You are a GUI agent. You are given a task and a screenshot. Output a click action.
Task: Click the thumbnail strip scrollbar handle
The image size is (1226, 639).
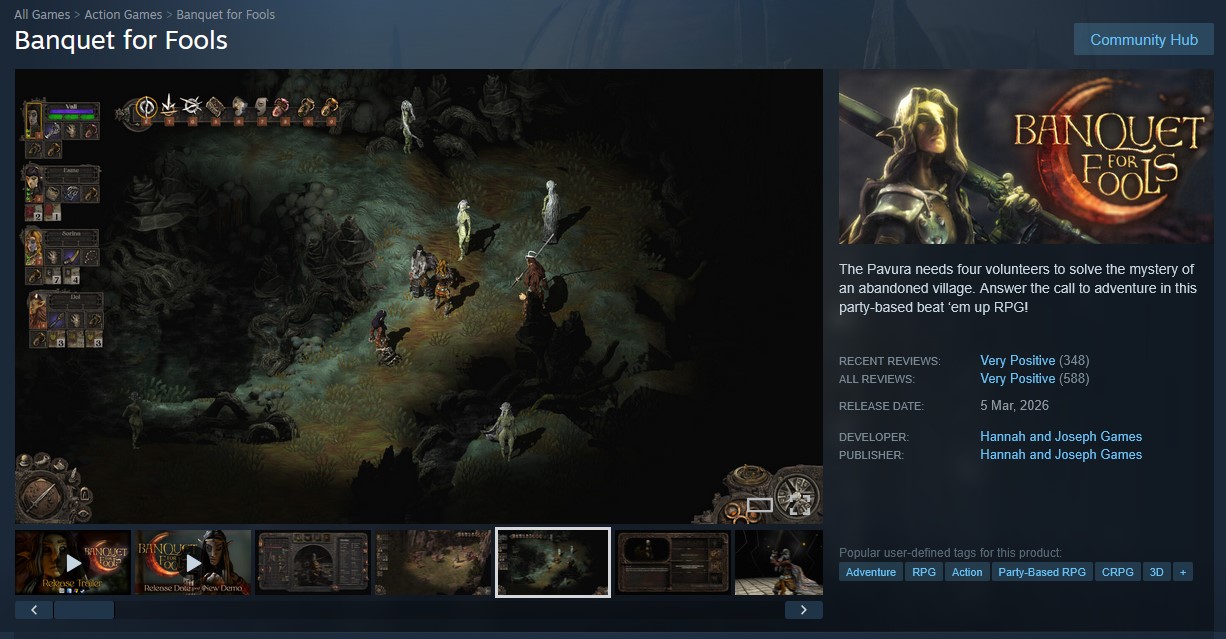pyautogui.click(x=84, y=610)
